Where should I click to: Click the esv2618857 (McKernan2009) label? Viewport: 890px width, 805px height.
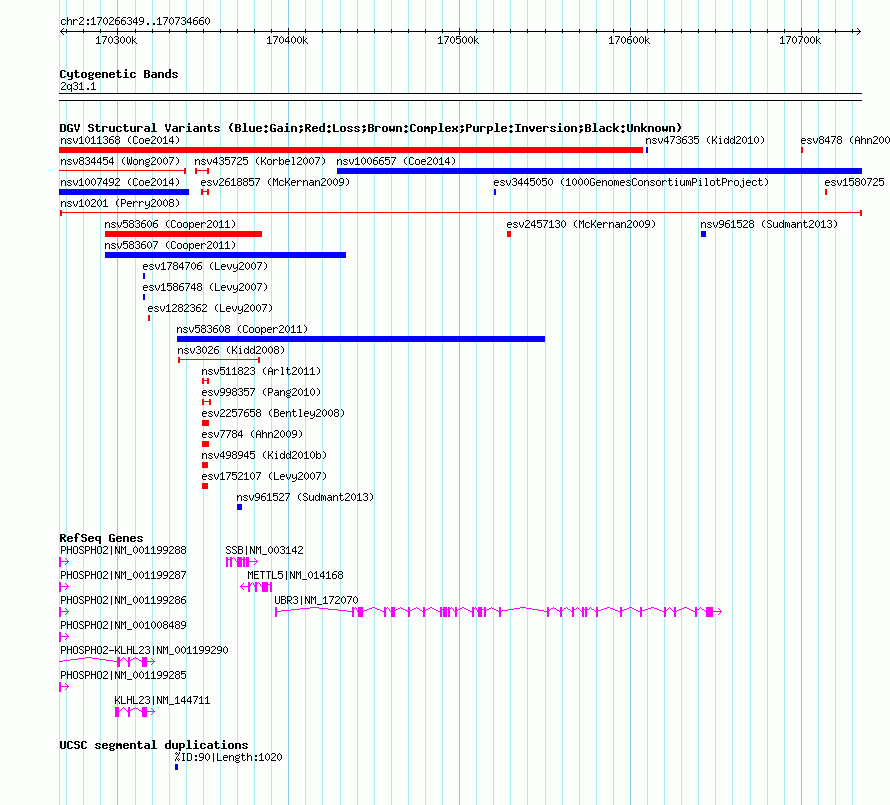pyautogui.click(x=275, y=182)
